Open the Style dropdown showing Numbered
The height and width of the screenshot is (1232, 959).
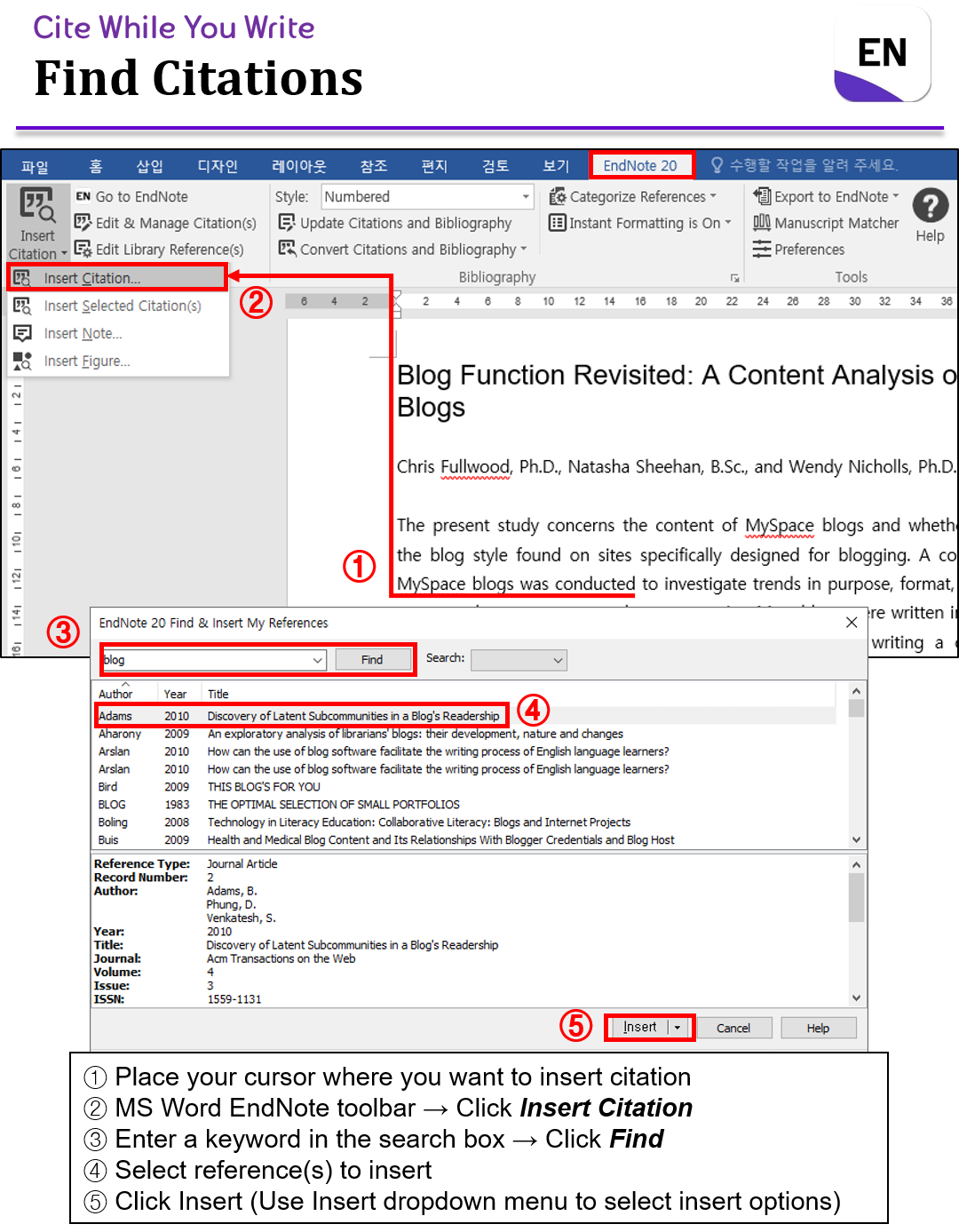pyautogui.click(x=524, y=196)
